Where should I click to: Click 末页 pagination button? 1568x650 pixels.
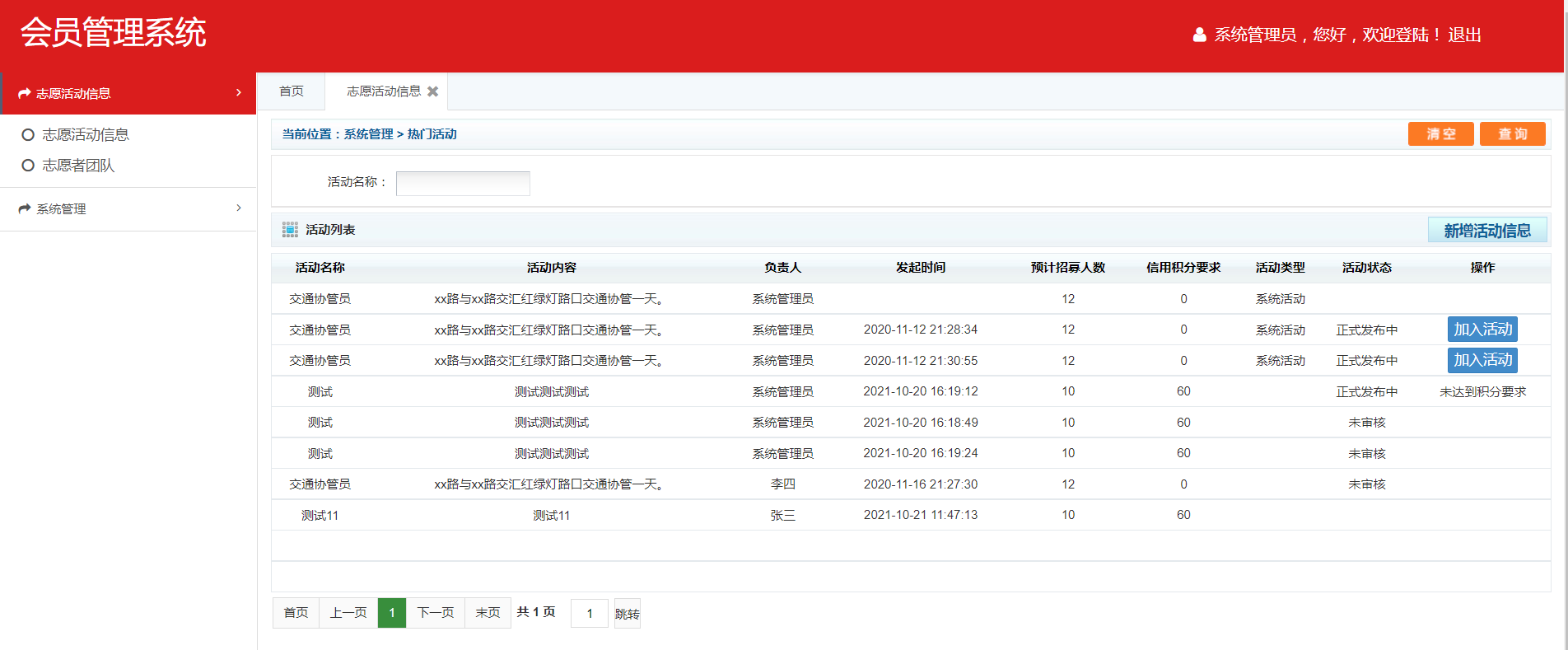pos(488,613)
